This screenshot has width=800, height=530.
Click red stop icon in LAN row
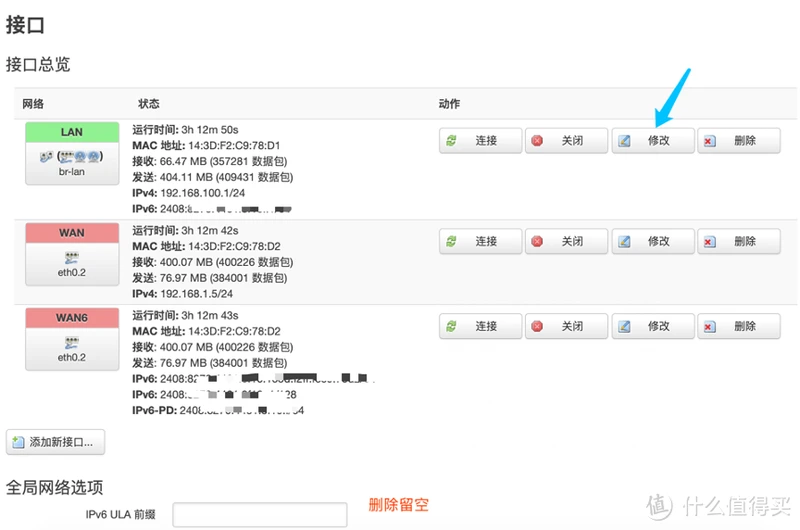[x=537, y=140]
